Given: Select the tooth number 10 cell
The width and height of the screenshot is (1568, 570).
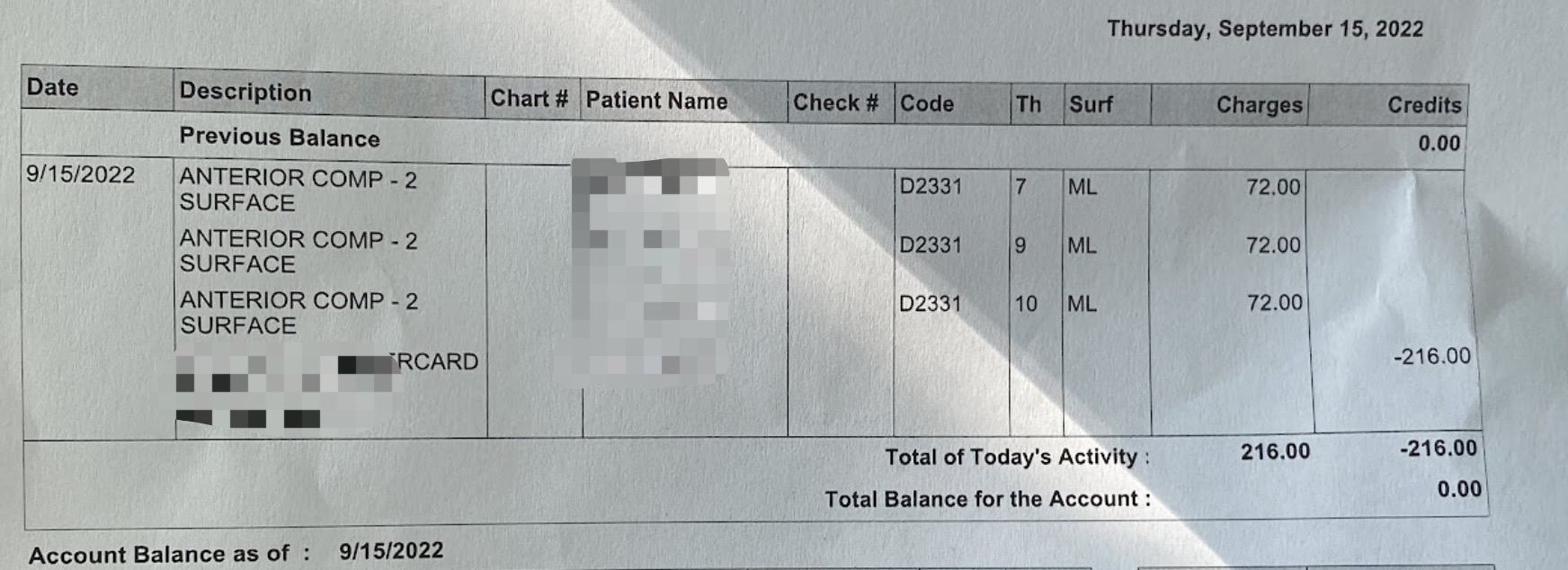Looking at the screenshot, I should [1026, 304].
